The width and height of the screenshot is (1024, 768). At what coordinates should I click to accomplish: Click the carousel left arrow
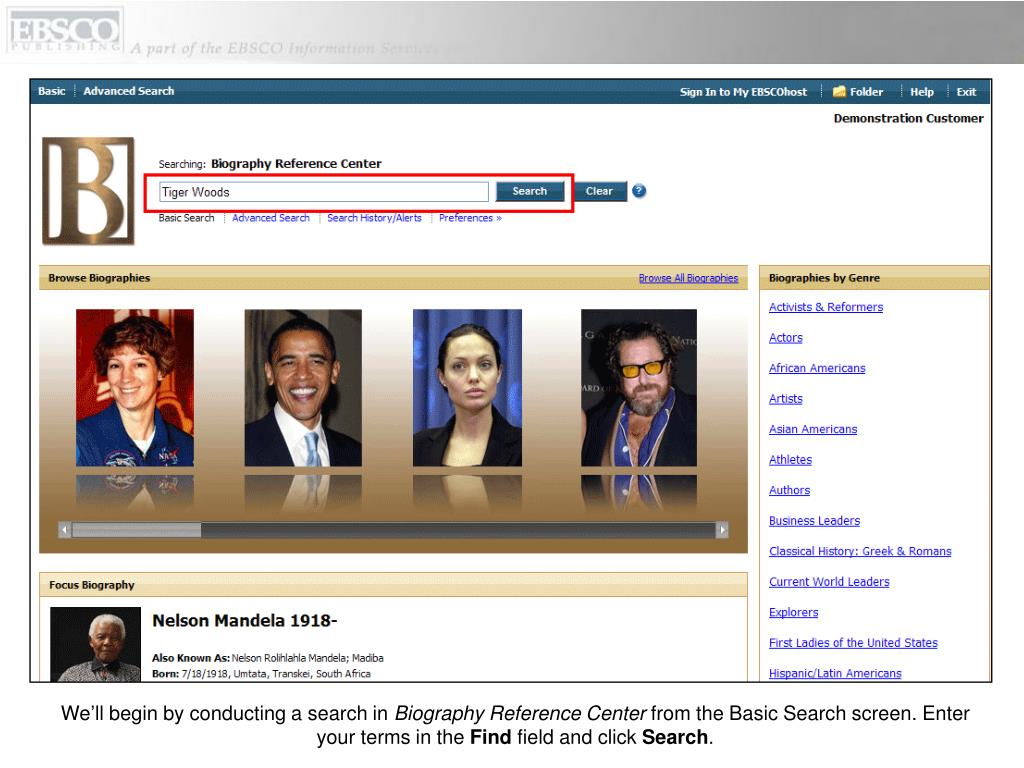(x=64, y=530)
